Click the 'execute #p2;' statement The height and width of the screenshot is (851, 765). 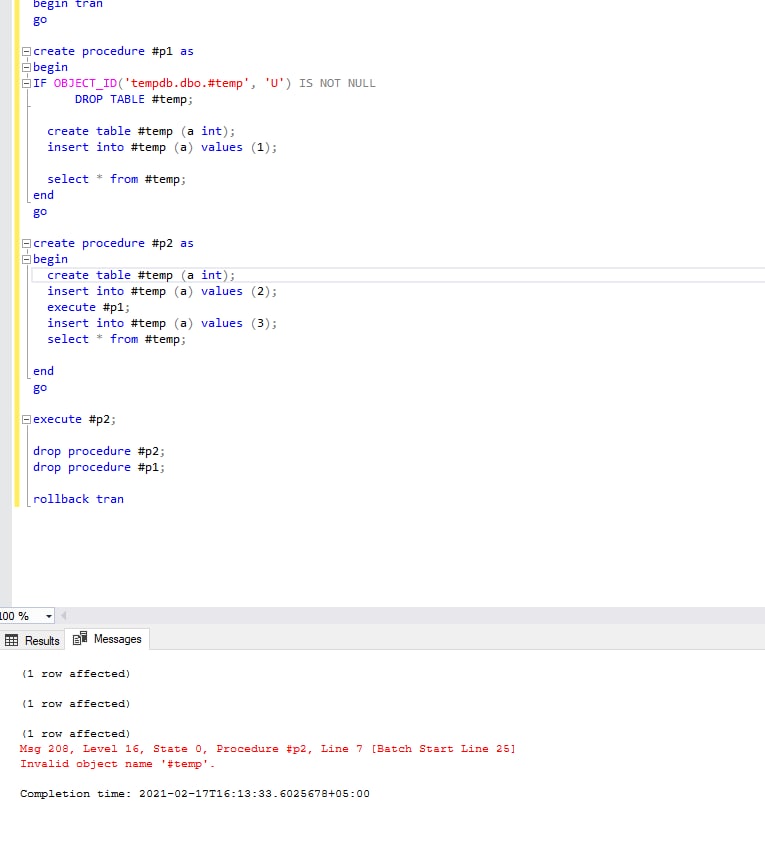coord(74,420)
